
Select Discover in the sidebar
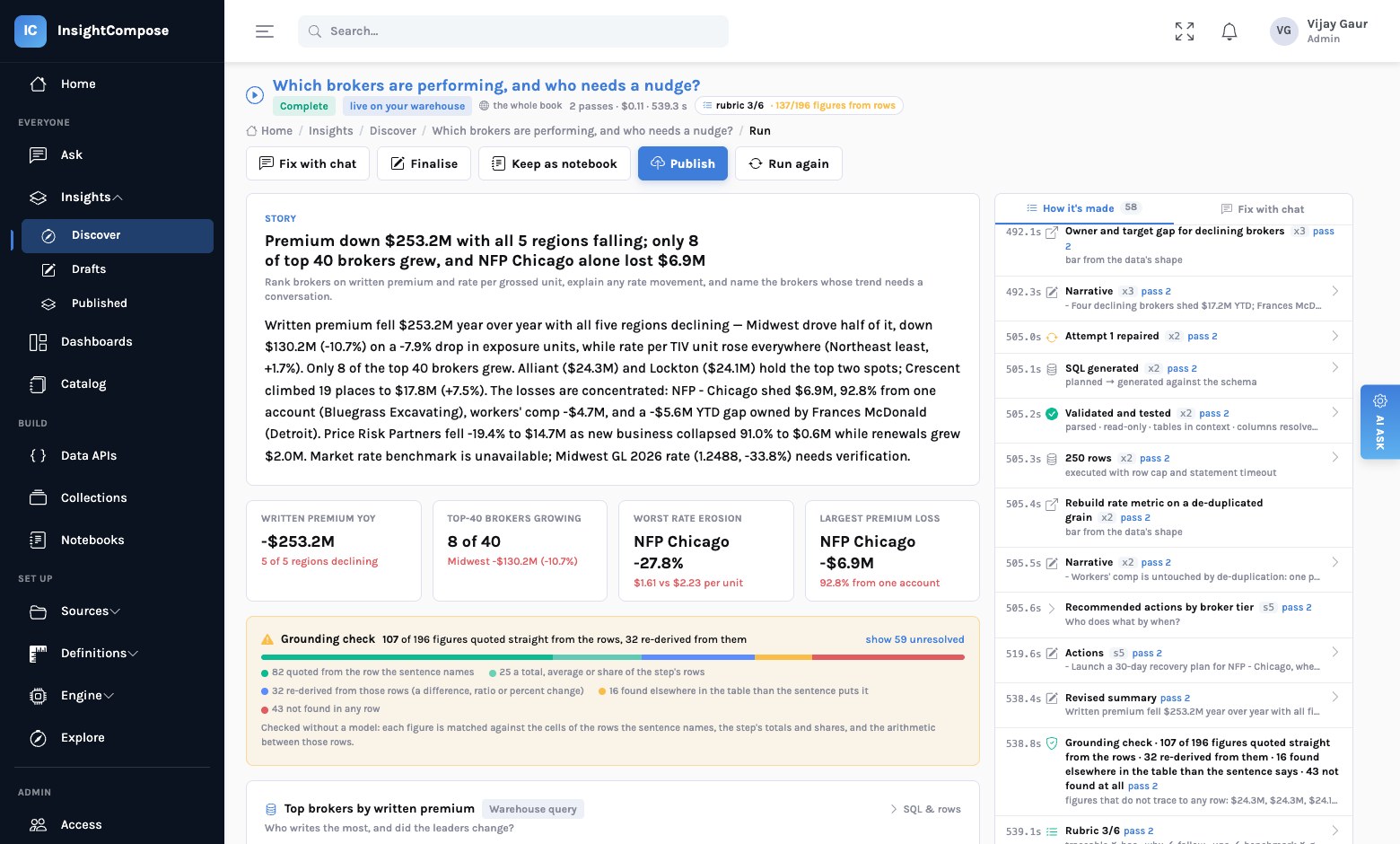(118, 235)
